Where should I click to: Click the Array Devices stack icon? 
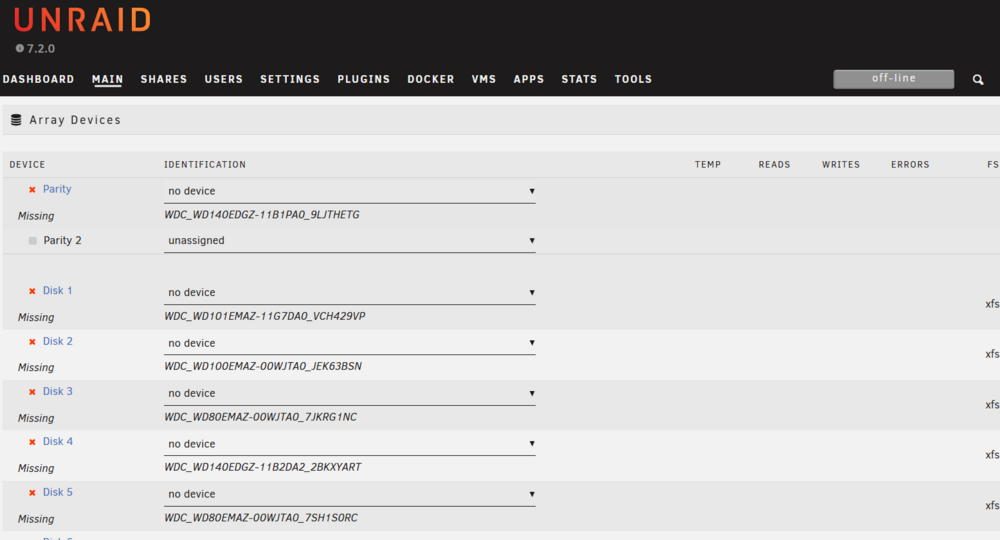17,120
